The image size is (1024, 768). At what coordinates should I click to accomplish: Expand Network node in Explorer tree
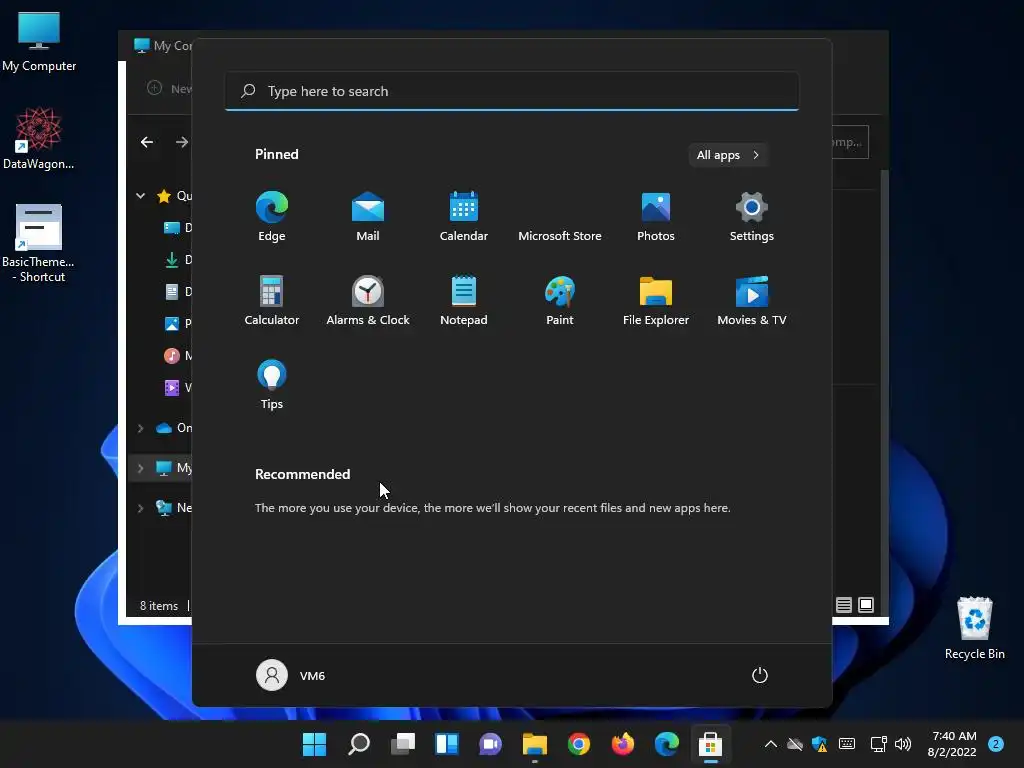[x=140, y=508]
